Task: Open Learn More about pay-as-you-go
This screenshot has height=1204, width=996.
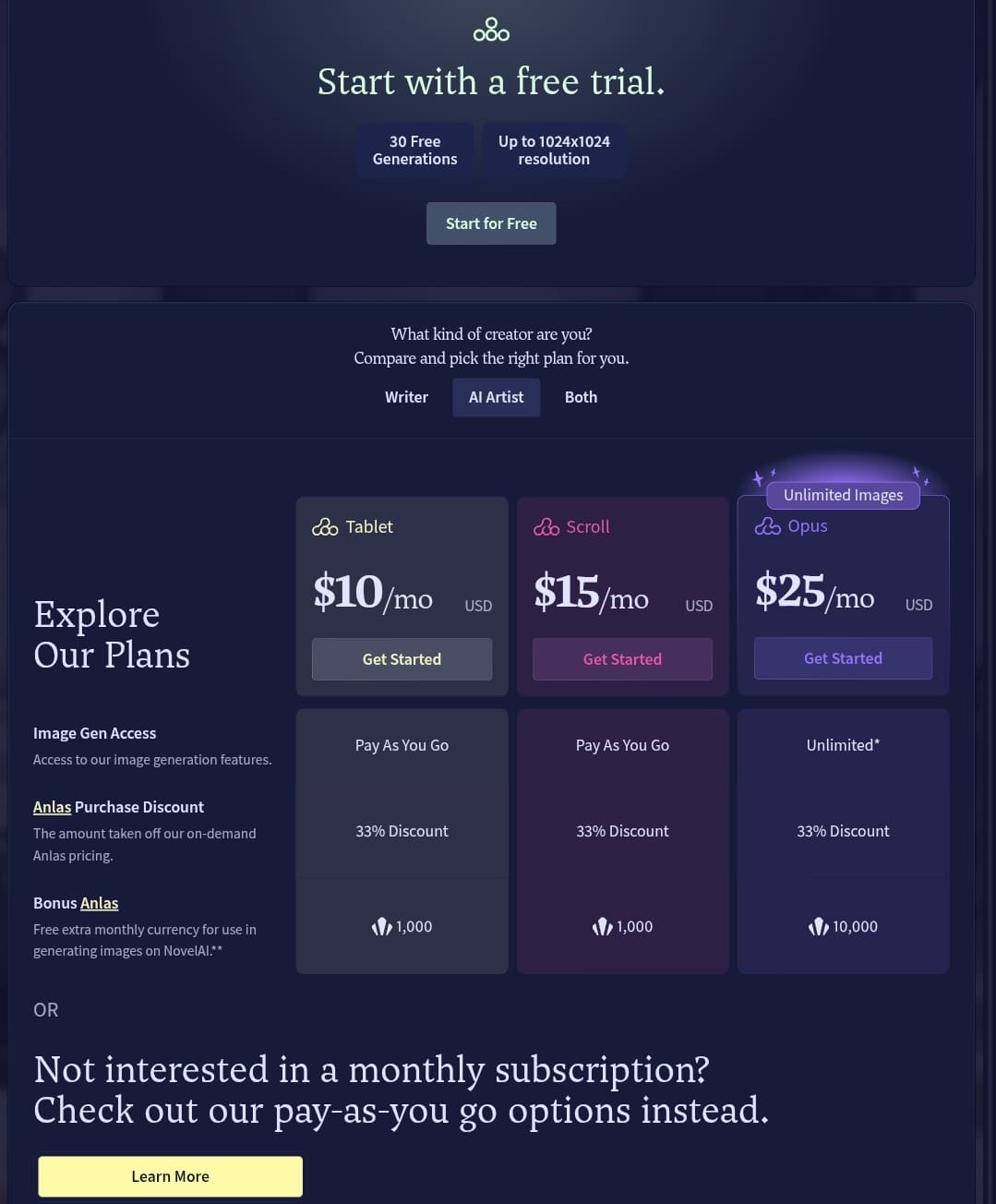Action: coord(170,1176)
